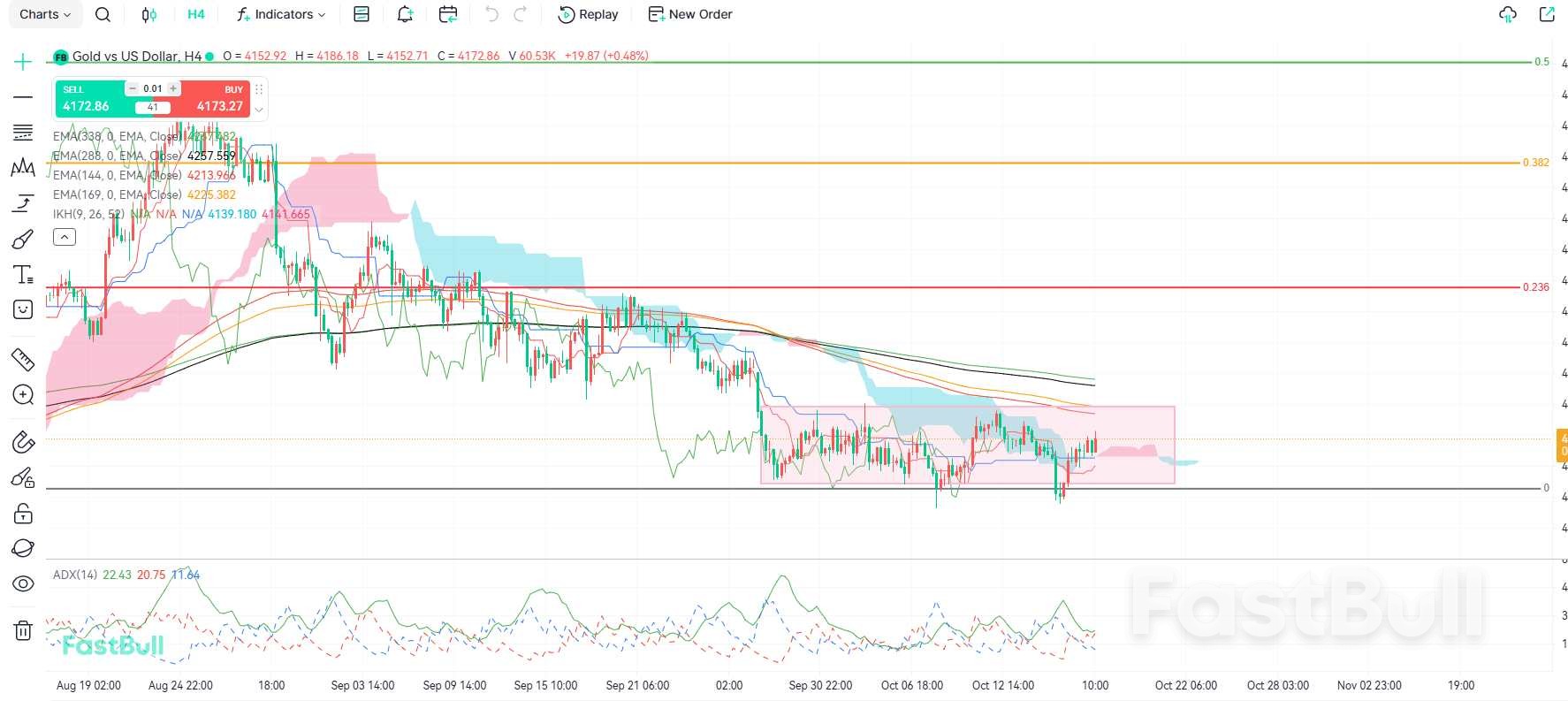
Task: Choose the zigzag pattern drawing tool
Action: click(x=23, y=168)
